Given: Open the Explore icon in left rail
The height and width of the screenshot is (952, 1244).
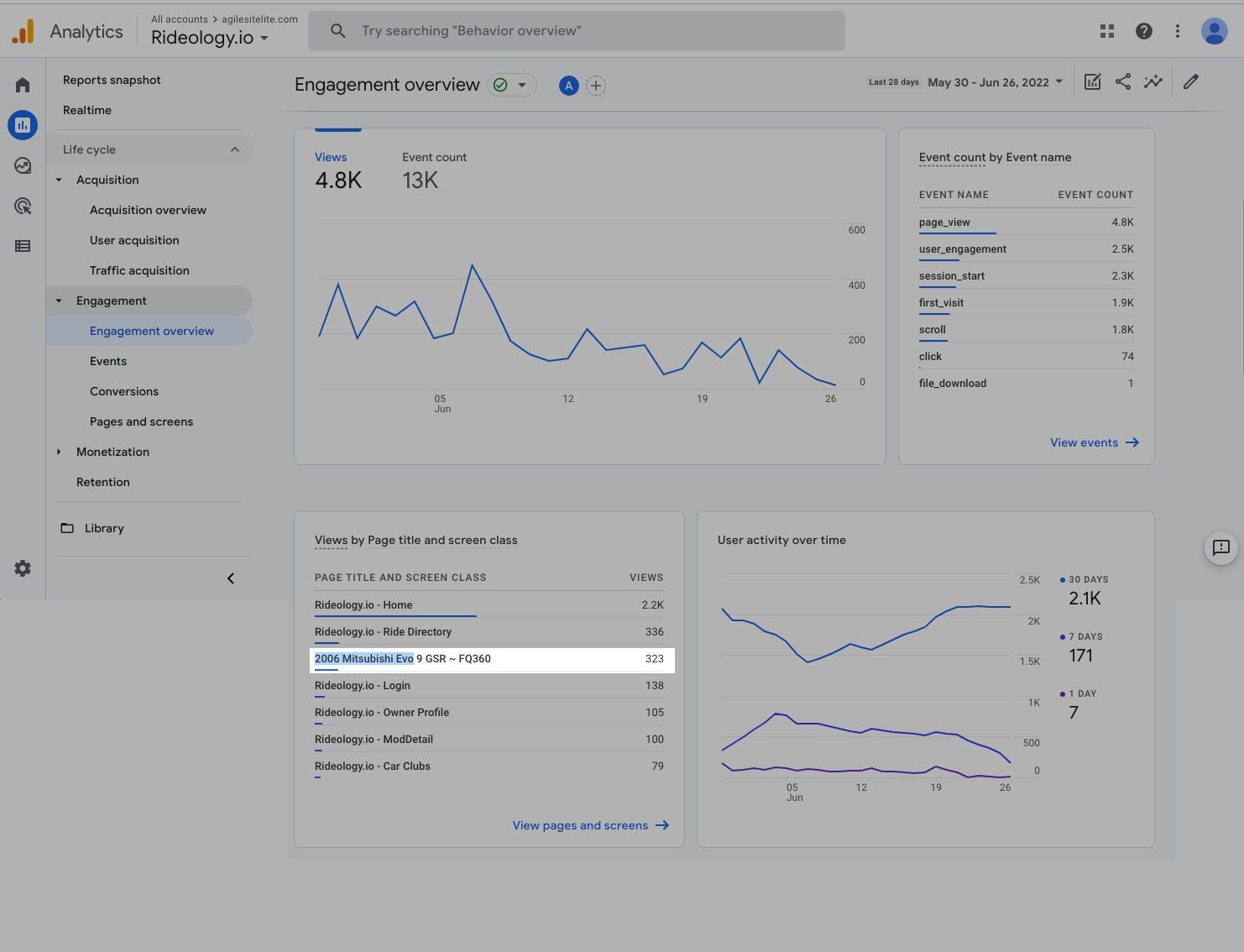Looking at the screenshot, I should pyautogui.click(x=23, y=165).
